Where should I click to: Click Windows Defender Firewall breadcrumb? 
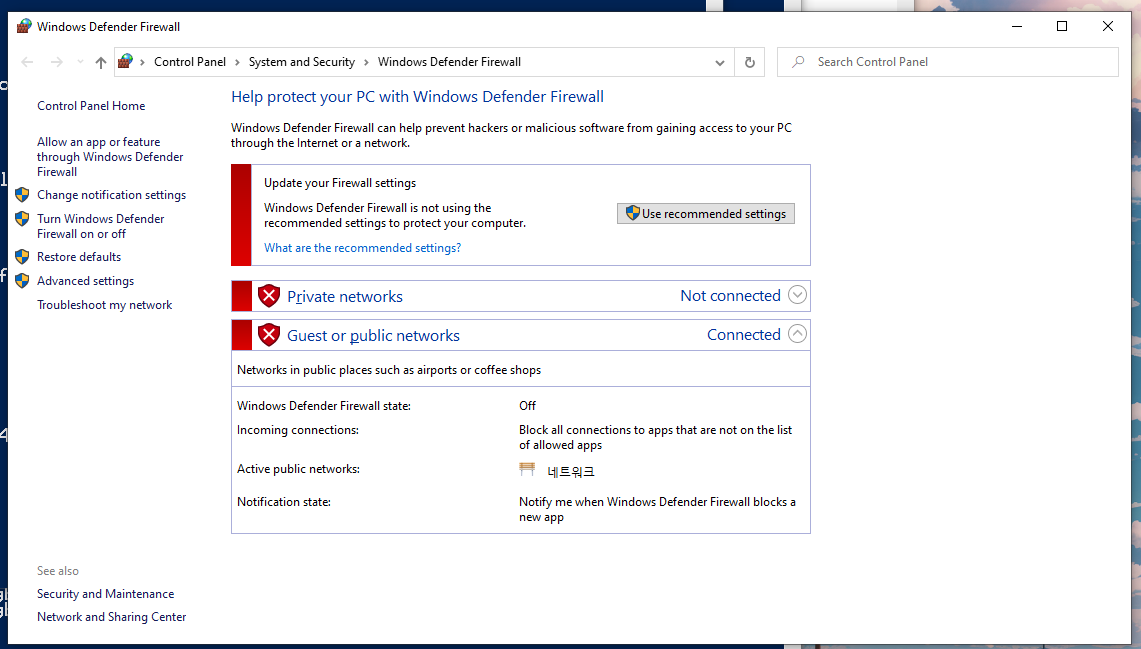click(449, 62)
